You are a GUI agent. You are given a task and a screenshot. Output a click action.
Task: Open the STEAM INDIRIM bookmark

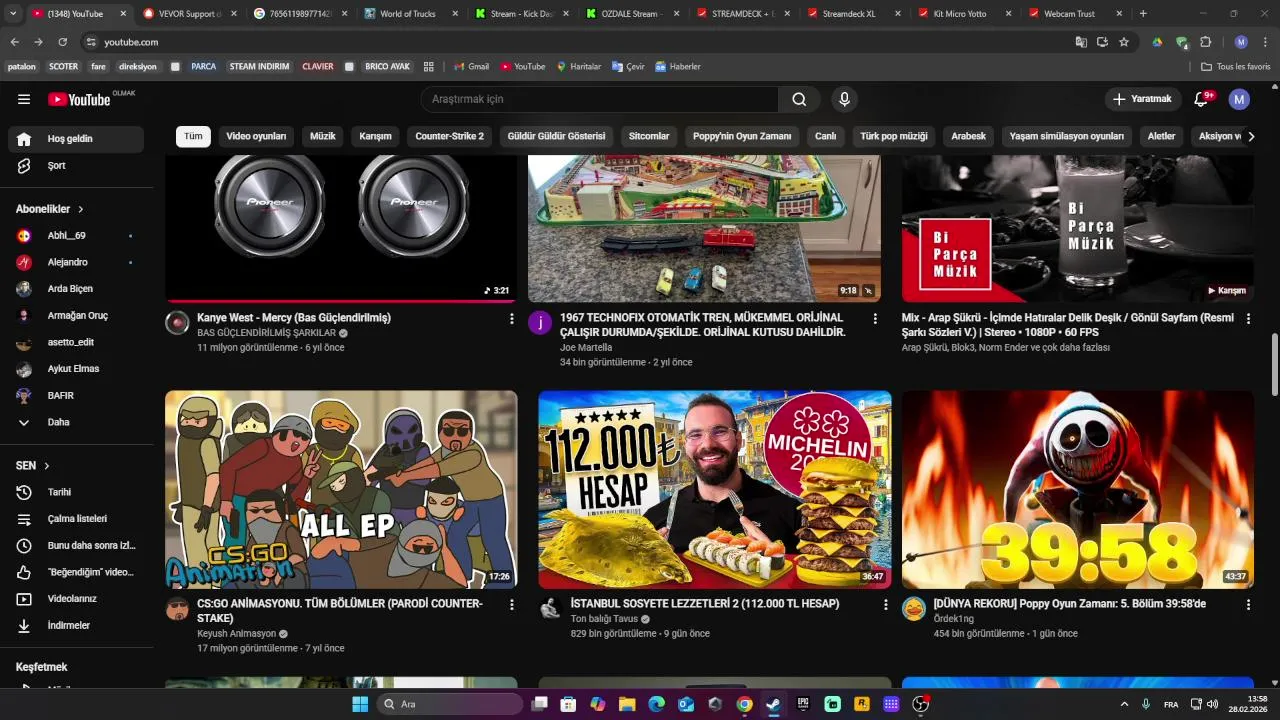[x=259, y=66]
